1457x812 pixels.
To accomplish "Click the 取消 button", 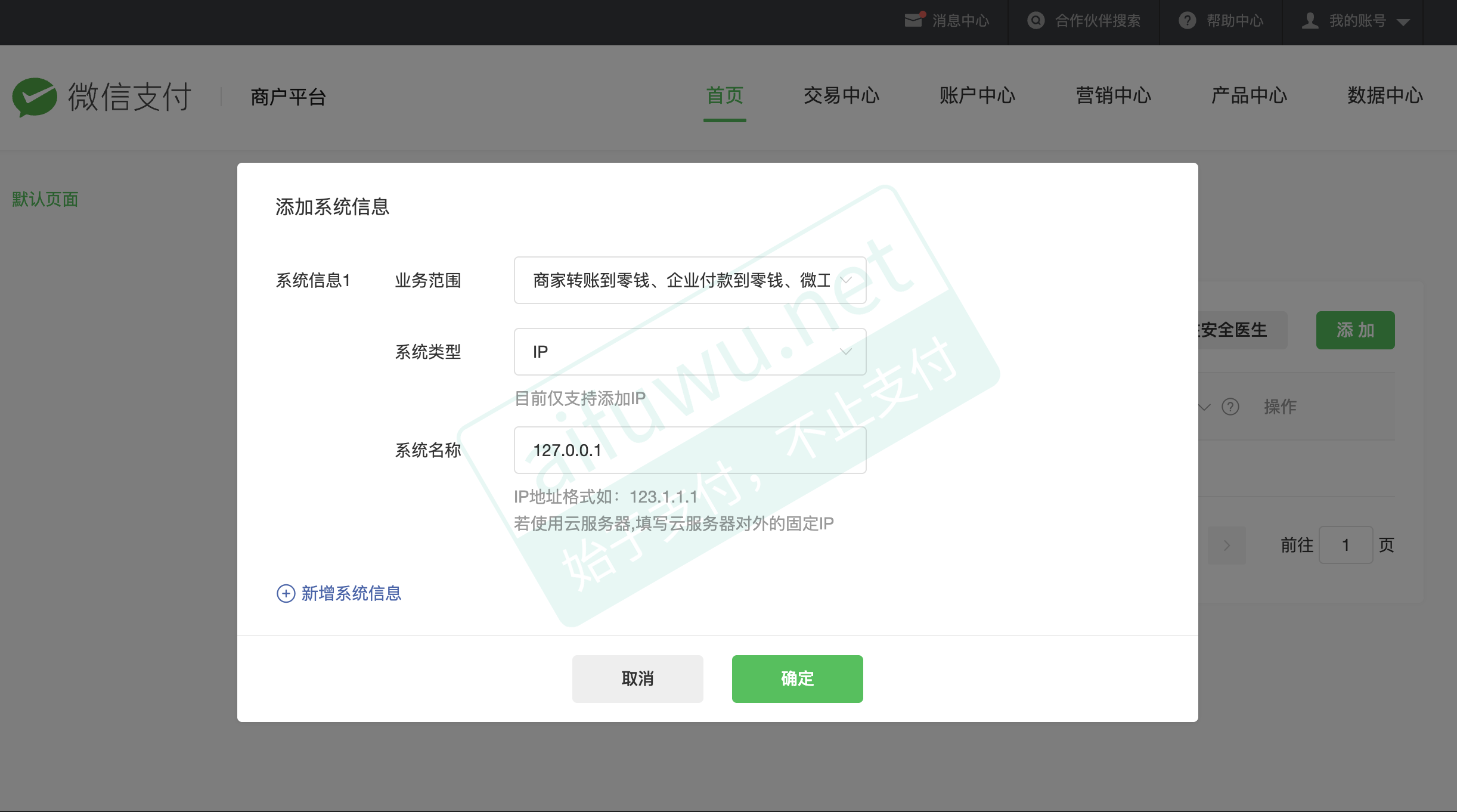I will tap(637, 679).
